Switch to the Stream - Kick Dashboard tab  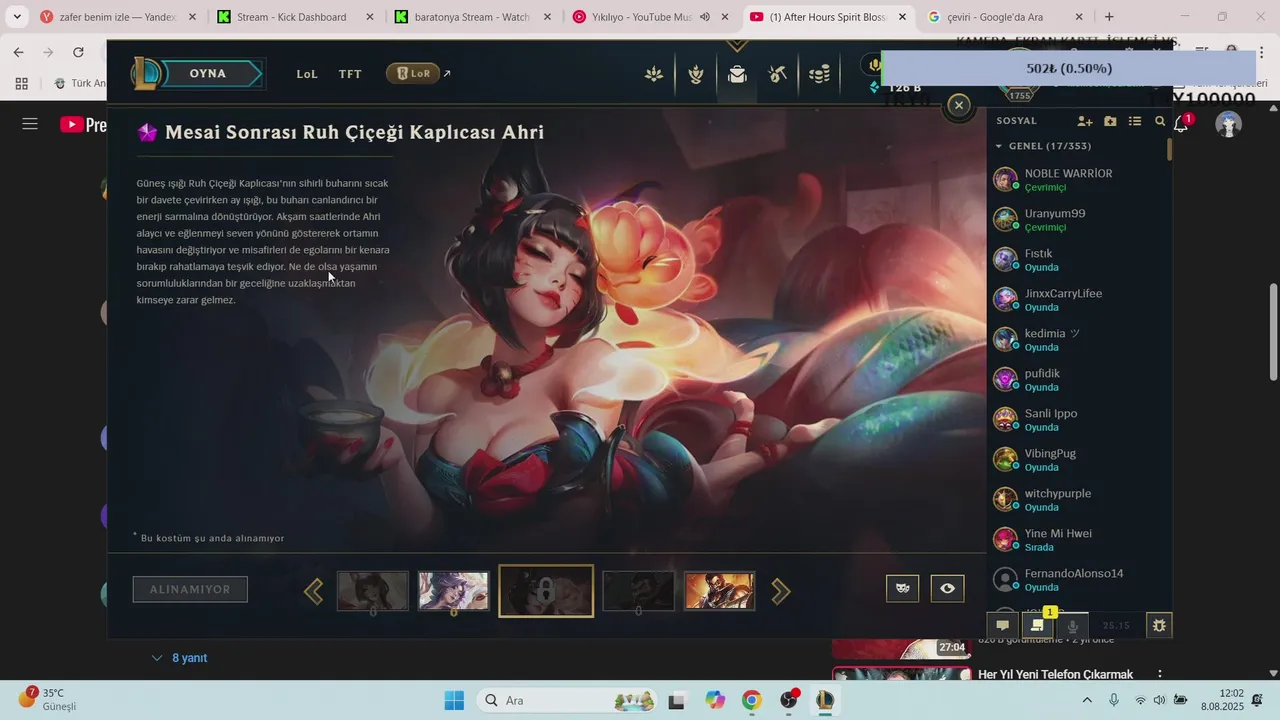292,17
